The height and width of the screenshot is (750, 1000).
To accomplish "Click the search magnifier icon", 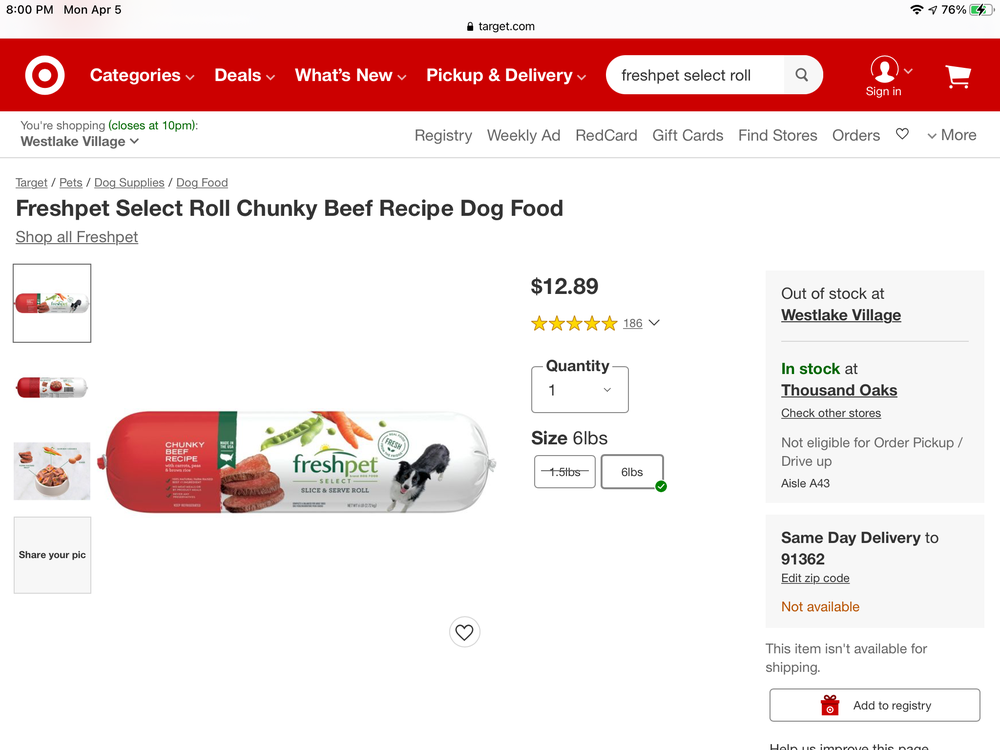I will click(x=801, y=75).
